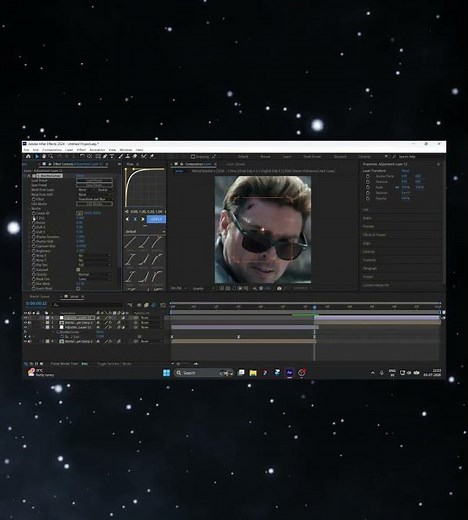Click the next arrow in Flow panel
Viewport: 468px width, 520px height.
click(x=143, y=219)
